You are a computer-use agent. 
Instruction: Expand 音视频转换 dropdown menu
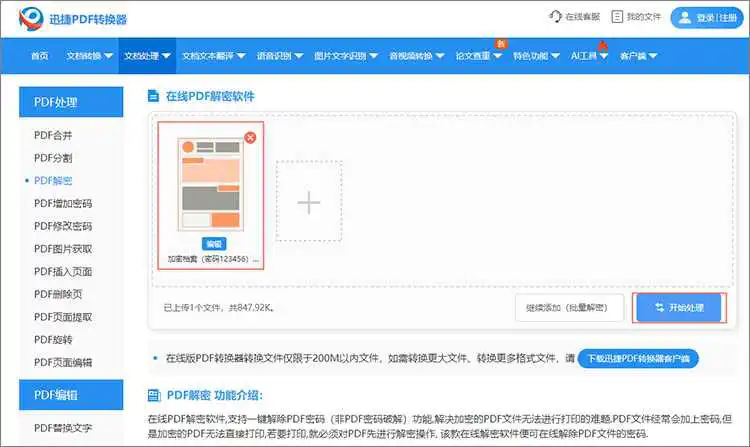[417, 56]
